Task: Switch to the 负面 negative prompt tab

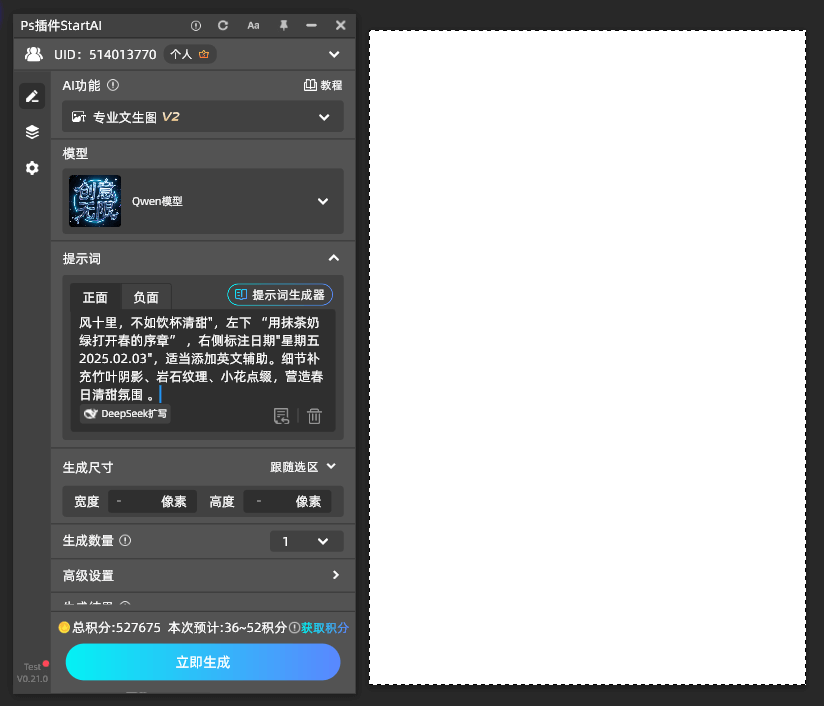Action: 146,297
